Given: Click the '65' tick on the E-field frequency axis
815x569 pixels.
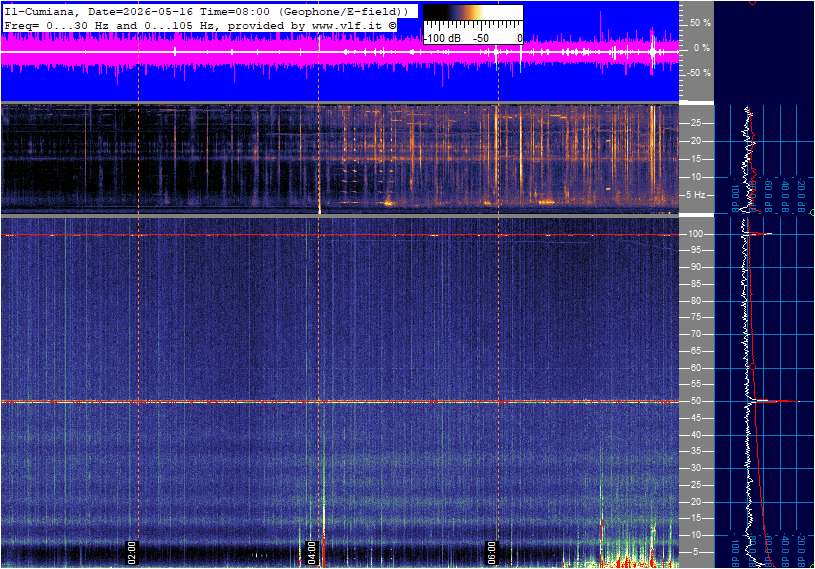Looking at the screenshot, I should 695,351.
